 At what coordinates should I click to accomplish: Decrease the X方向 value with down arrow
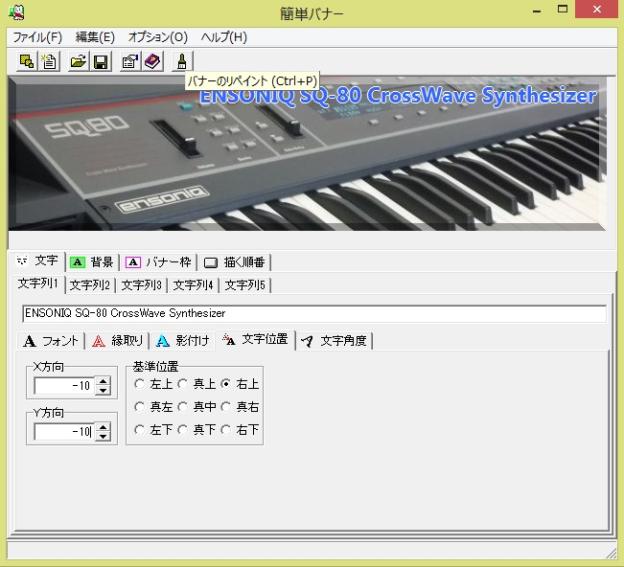pos(101,390)
